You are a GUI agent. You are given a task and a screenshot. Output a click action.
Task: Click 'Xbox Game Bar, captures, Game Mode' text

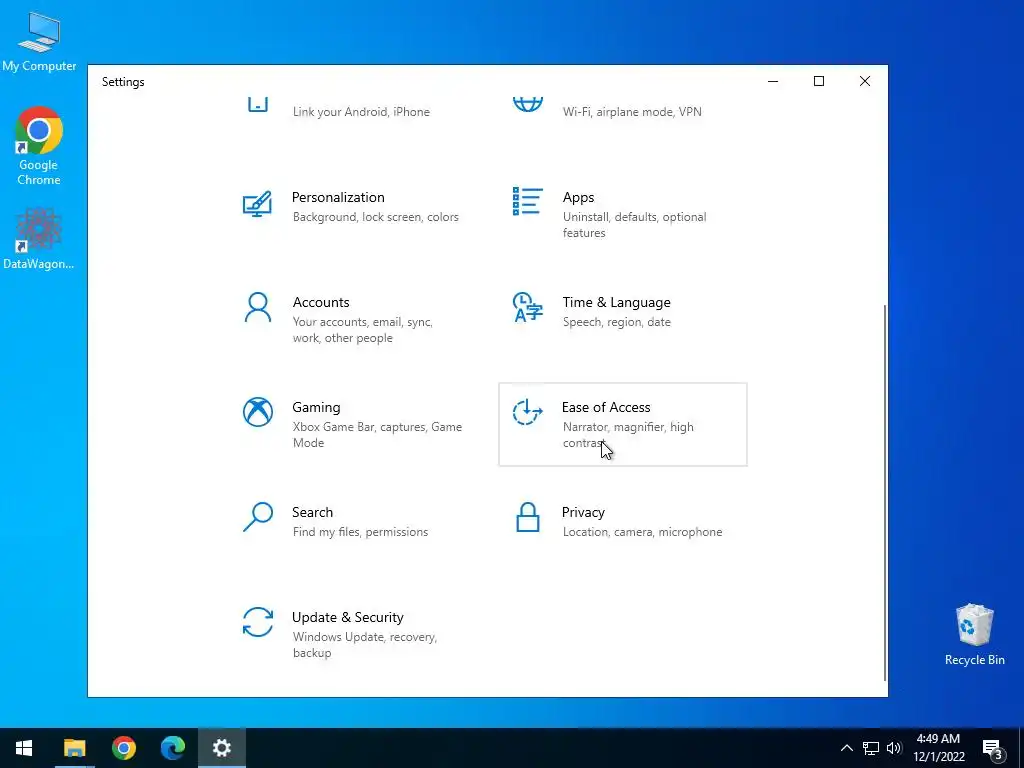click(377, 435)
